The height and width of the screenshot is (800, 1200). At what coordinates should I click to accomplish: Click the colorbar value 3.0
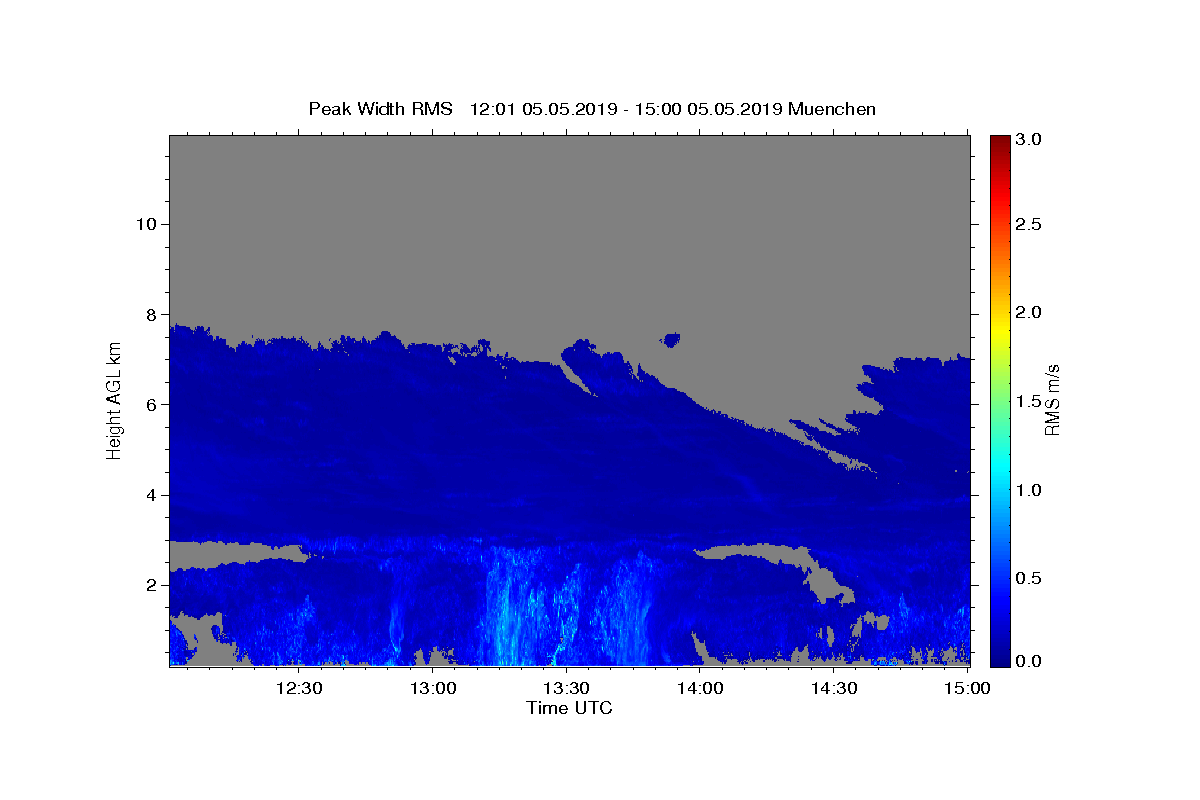click(1030, 139)
